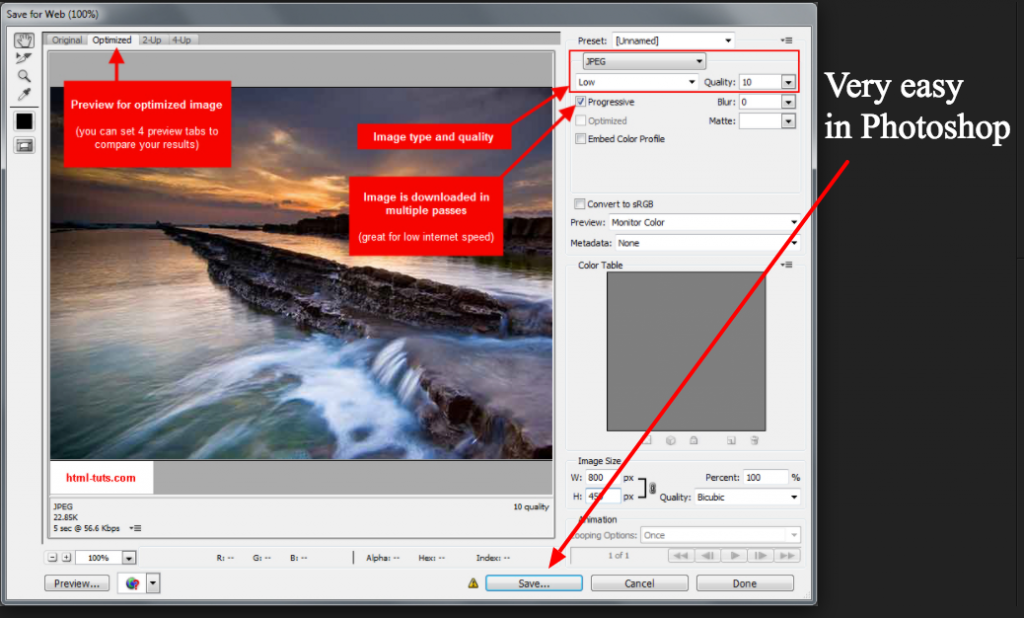Click the width W field showing 800
This screenshot has height=618, width=1024.
[603, 478]
